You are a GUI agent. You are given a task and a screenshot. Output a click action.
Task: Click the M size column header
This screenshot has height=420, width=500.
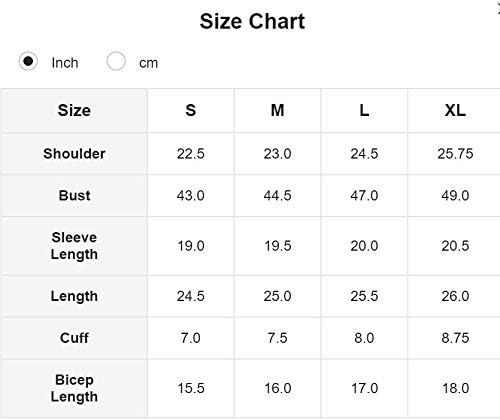coord(278,110)
